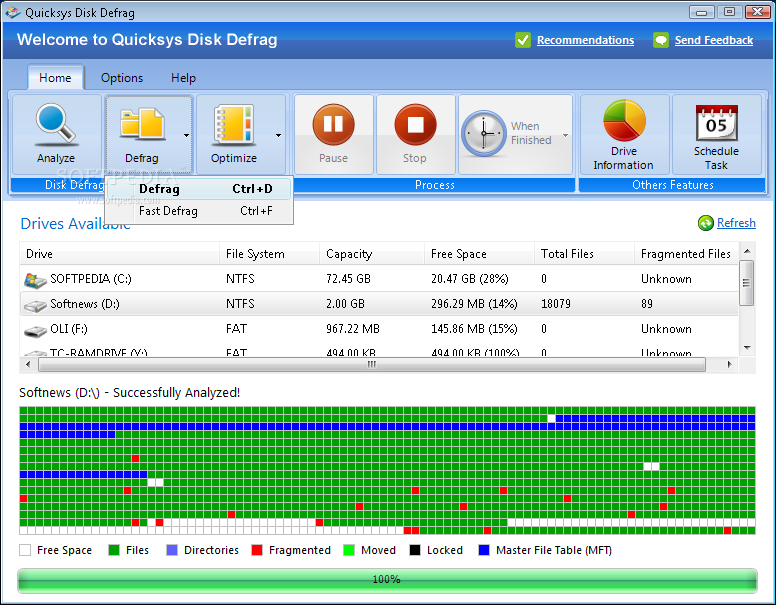This screenshot has height=605, width=776.
Task: Sort by the Drive column header
Action: pyautogui.click(x=119, y=253)
